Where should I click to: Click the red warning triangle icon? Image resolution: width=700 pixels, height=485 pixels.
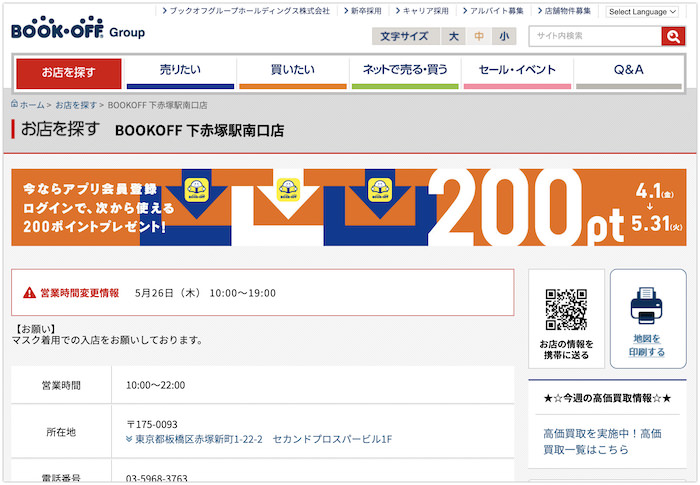click(29, 293)
